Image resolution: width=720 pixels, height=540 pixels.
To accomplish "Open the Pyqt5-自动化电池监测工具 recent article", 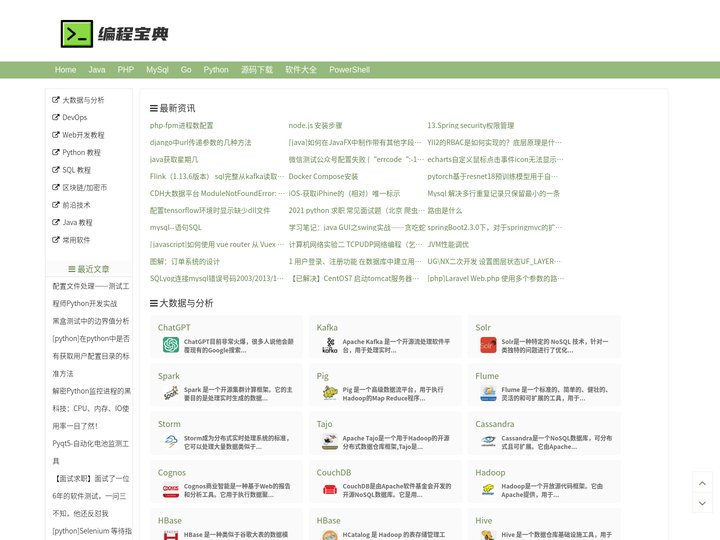I will (90, 452).
